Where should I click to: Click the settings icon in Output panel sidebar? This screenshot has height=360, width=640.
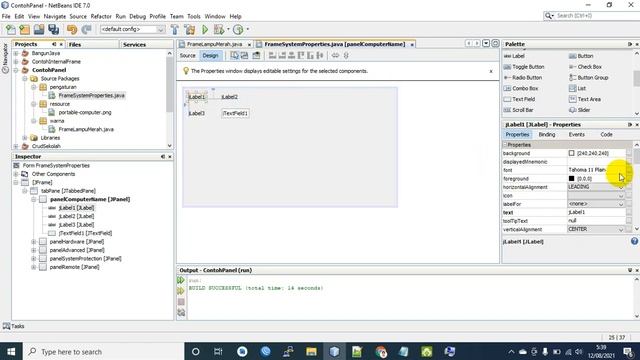181,313
